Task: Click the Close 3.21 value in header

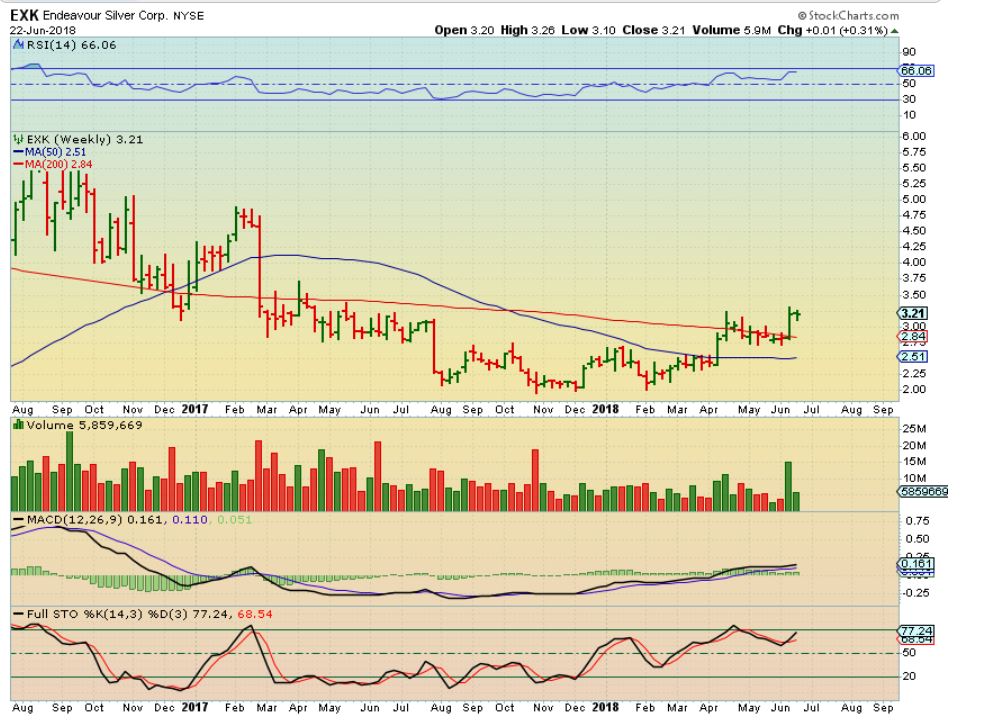Action: coord(654,30)
